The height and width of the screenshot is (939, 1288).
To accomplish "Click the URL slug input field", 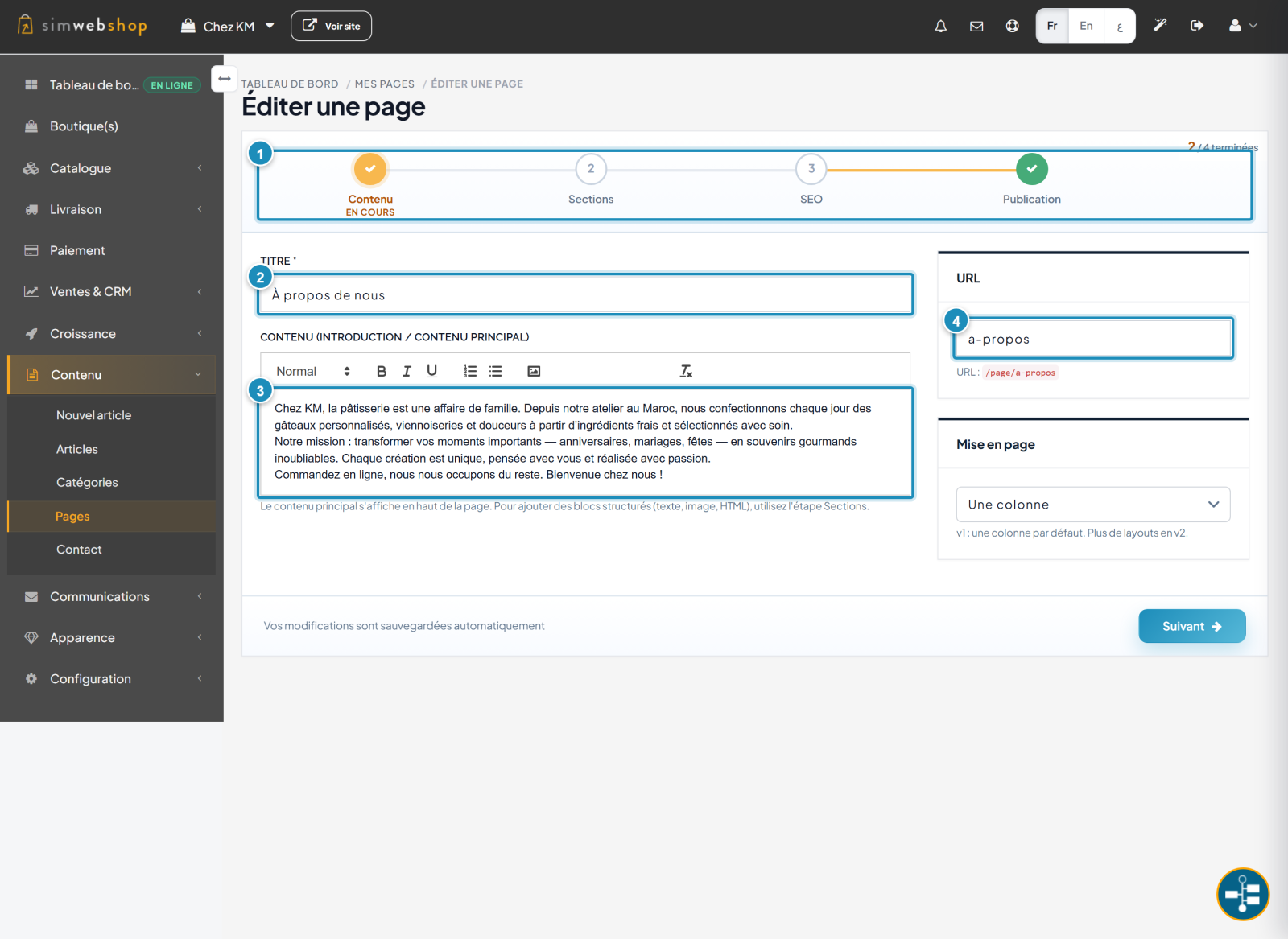I will (x=1093, y=339).
